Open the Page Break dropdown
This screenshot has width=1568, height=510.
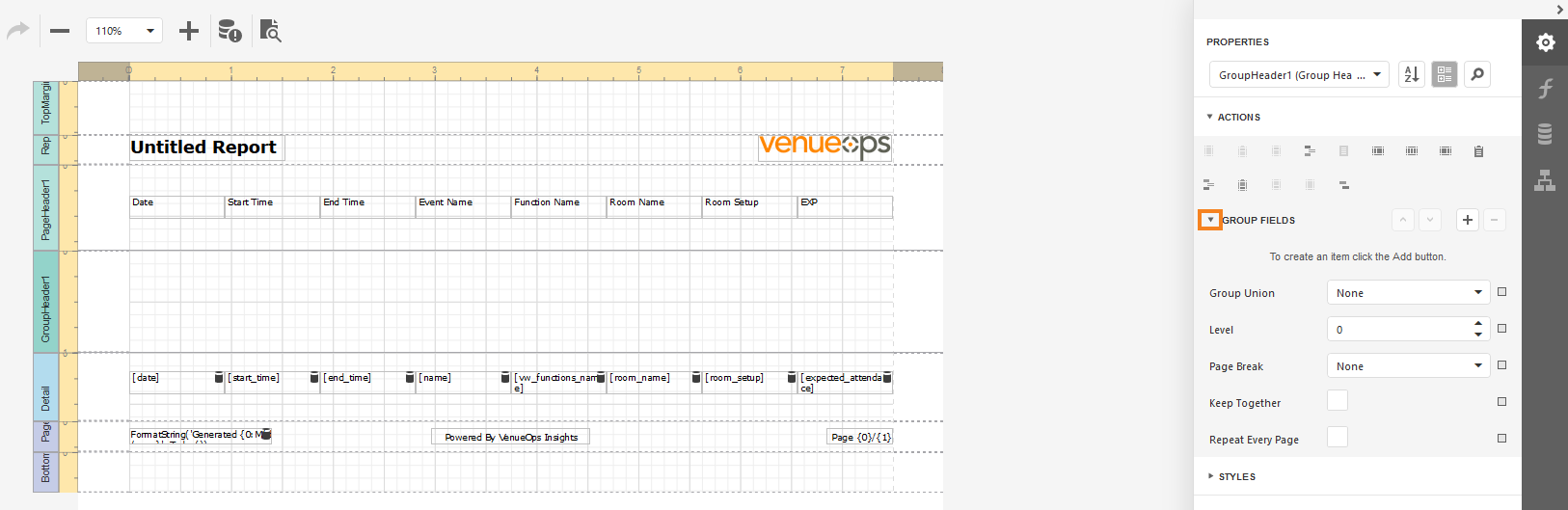[x=1409, y=366]
